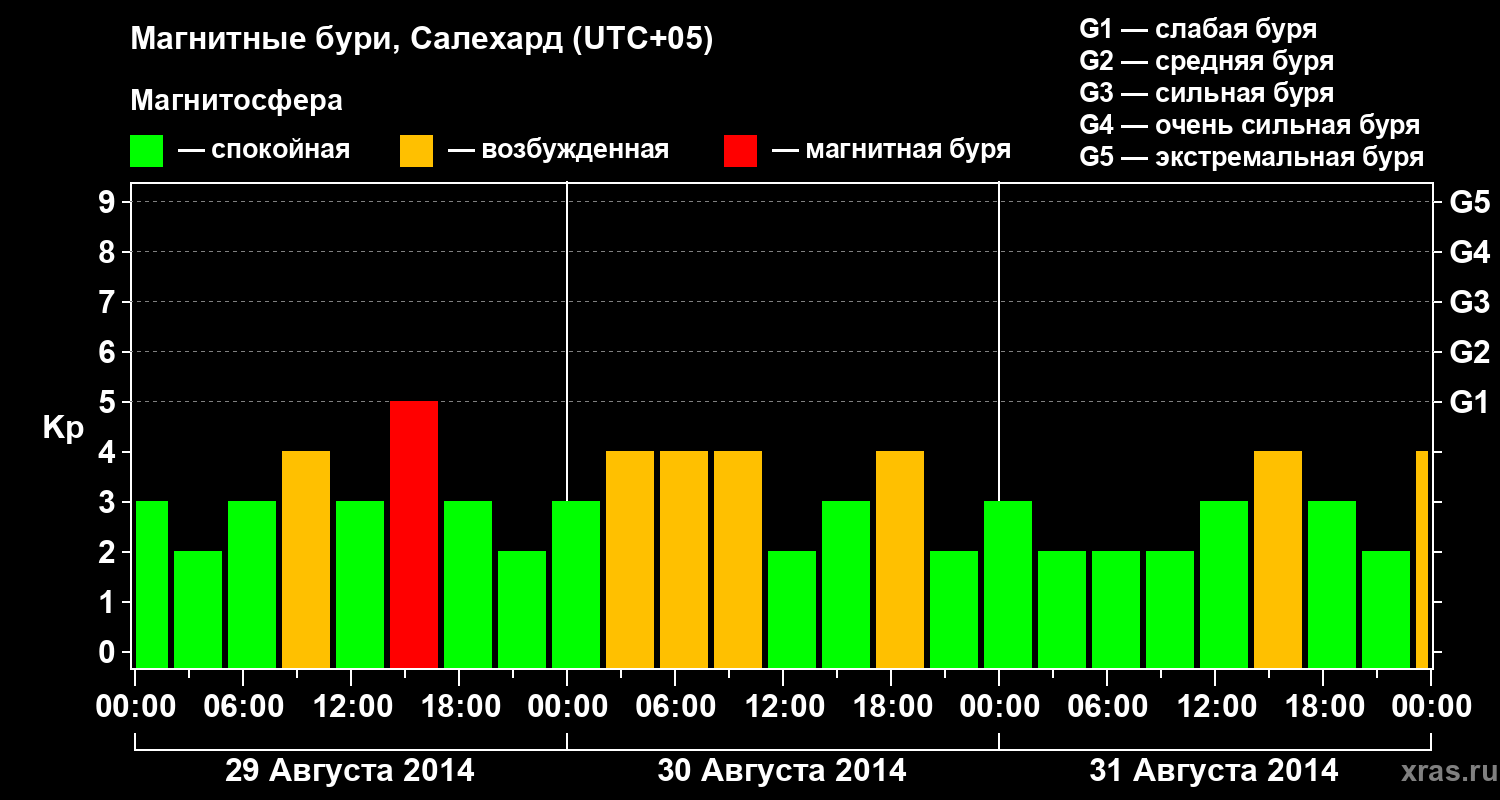Screen dimensions: 1500x800
Task: Click the green 'спокойная' legend swatch
Action: click(x=147, y=150)
